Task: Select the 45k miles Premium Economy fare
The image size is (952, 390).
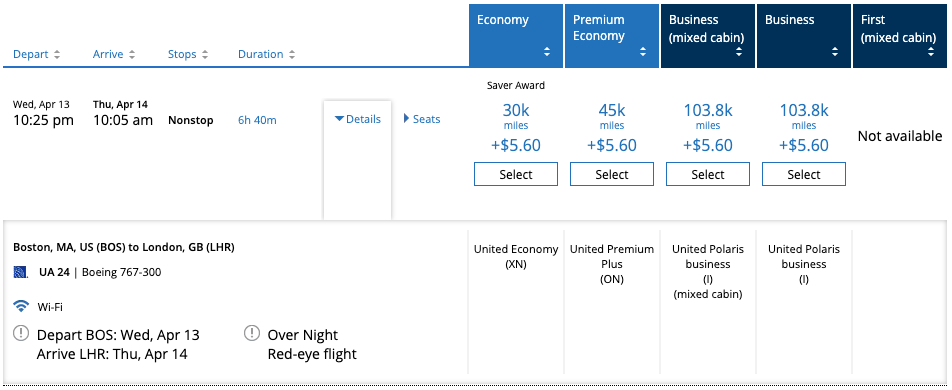Action: (x=611, y=174)
